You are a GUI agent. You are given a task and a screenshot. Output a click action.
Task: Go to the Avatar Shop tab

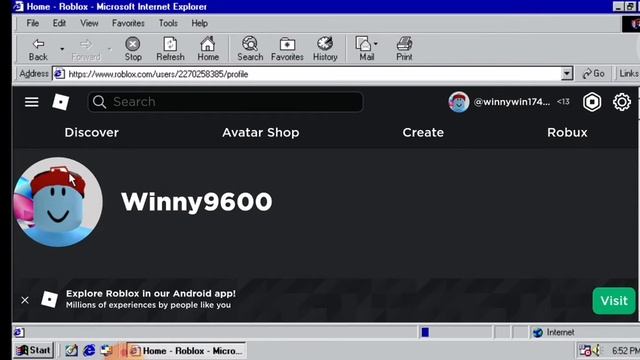(260, 132)
